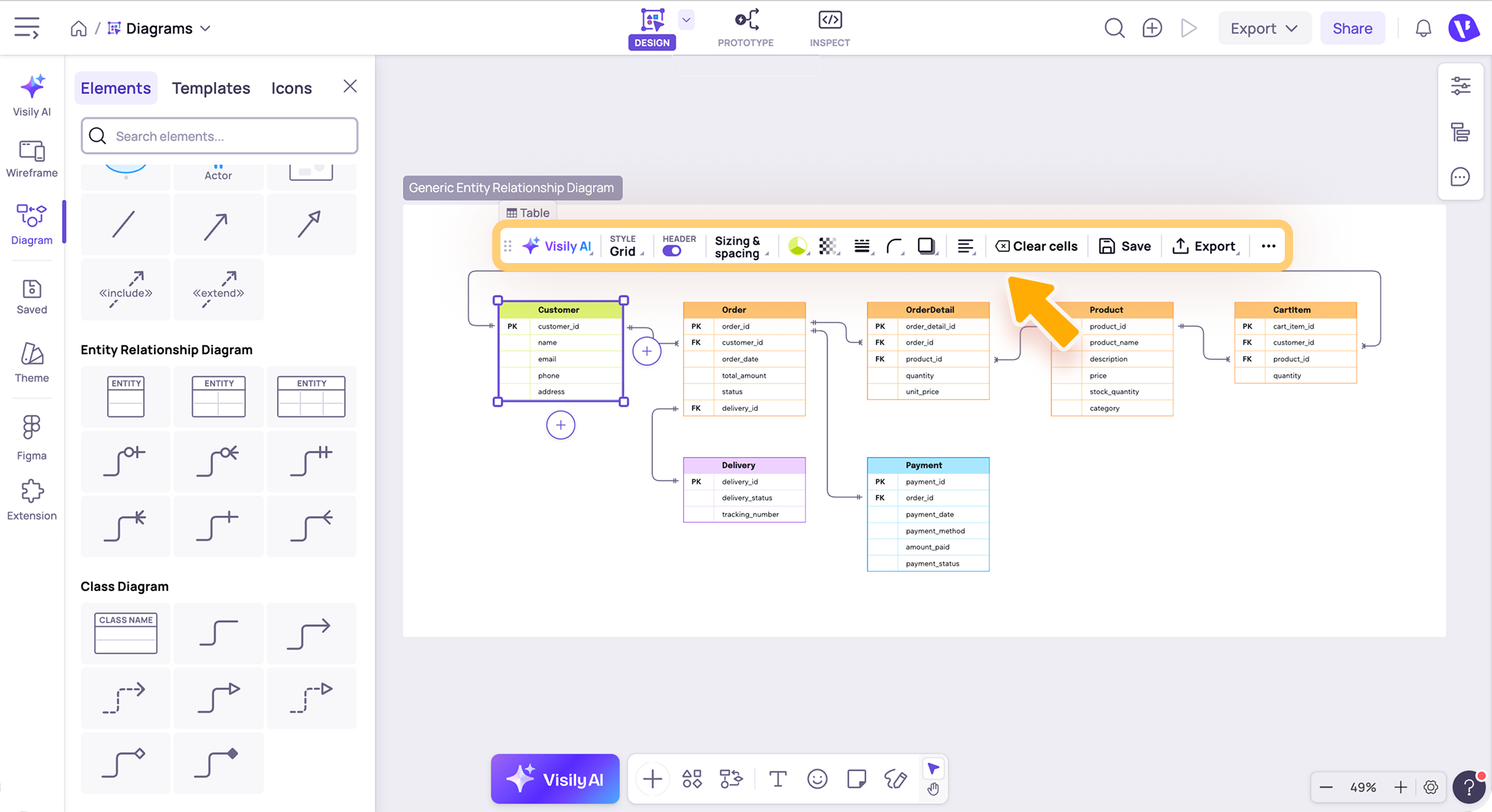
Task: Switch to the Elements tab
Action: pos(115,88)
